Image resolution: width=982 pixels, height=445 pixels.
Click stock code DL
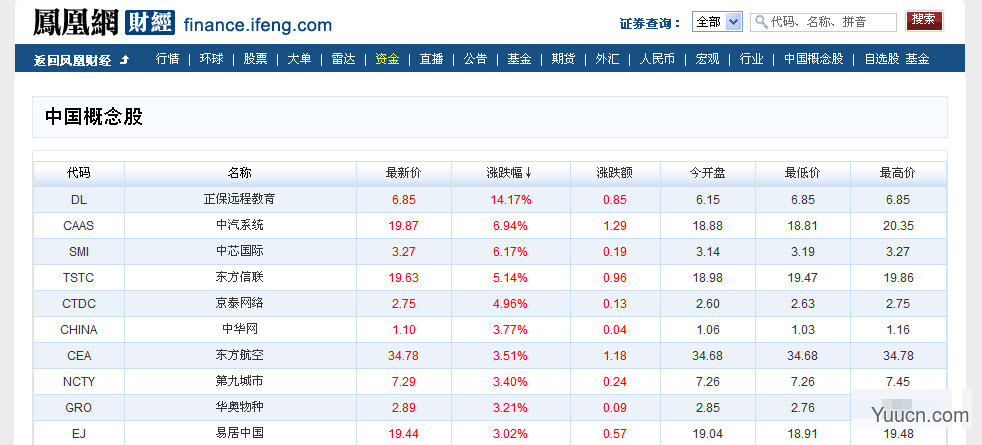click(79, 200)
